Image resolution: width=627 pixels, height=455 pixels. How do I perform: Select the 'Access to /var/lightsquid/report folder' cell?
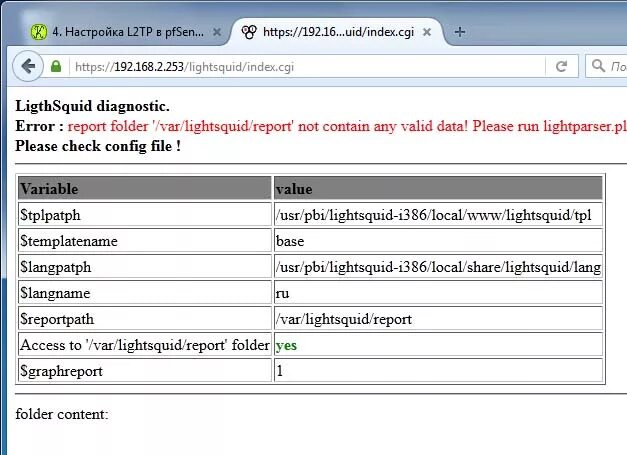145,344
